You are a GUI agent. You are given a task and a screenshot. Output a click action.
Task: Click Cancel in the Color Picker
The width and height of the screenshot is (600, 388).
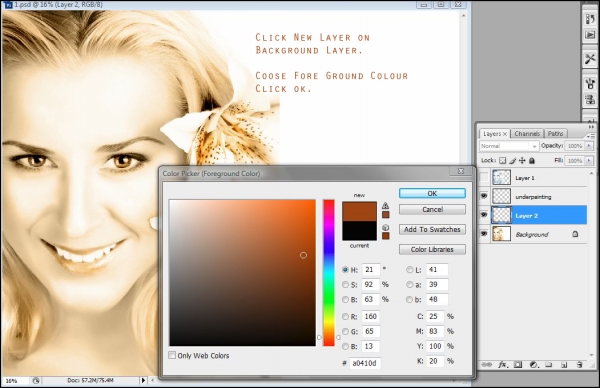tap(432, 210)
